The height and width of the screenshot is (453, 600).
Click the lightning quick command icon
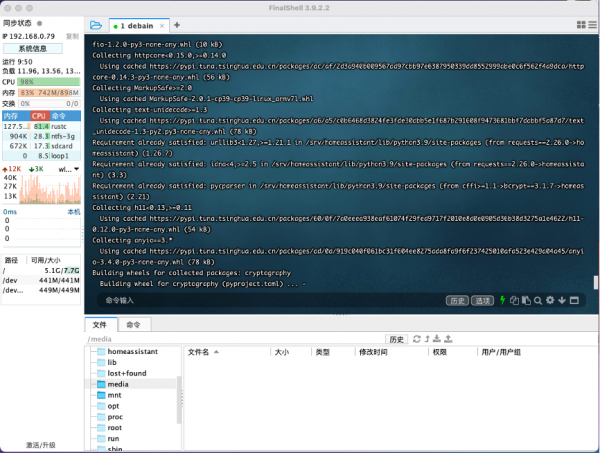(x=503, y=300)
